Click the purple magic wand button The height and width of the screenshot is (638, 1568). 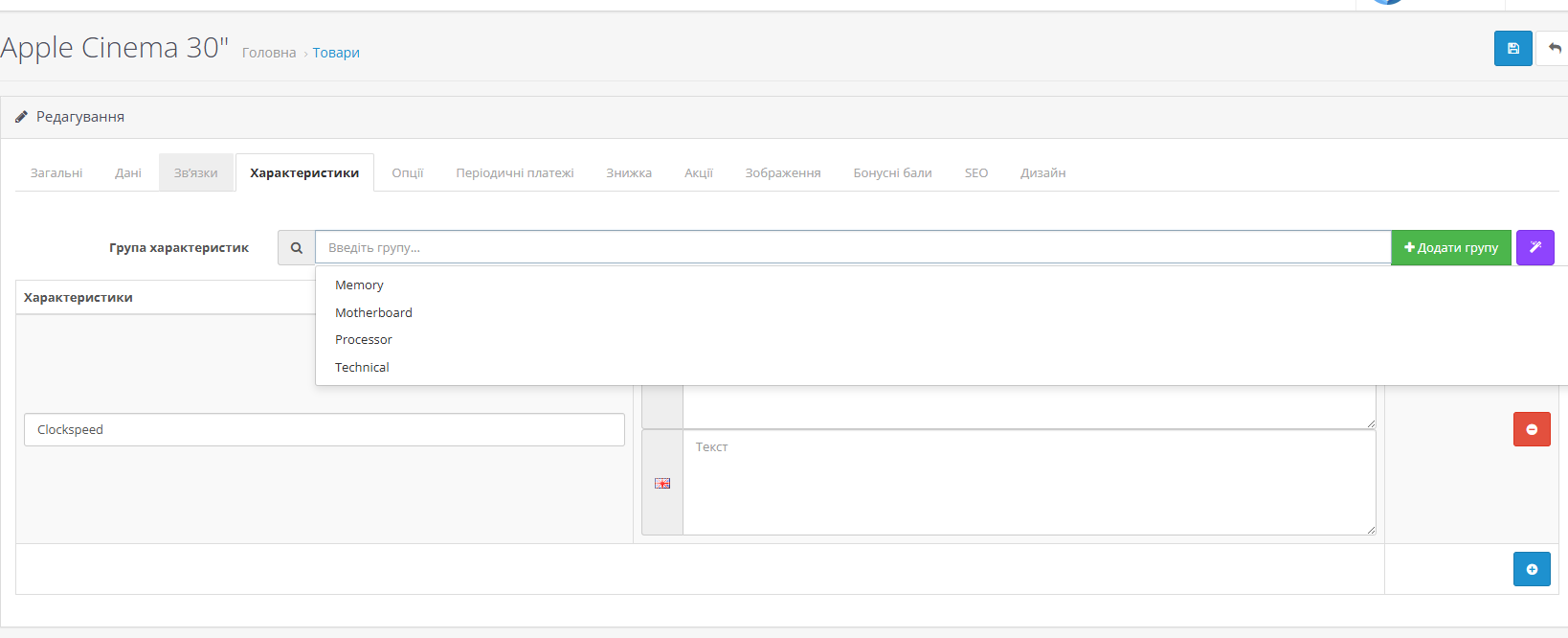click(x=1535, y=247)
